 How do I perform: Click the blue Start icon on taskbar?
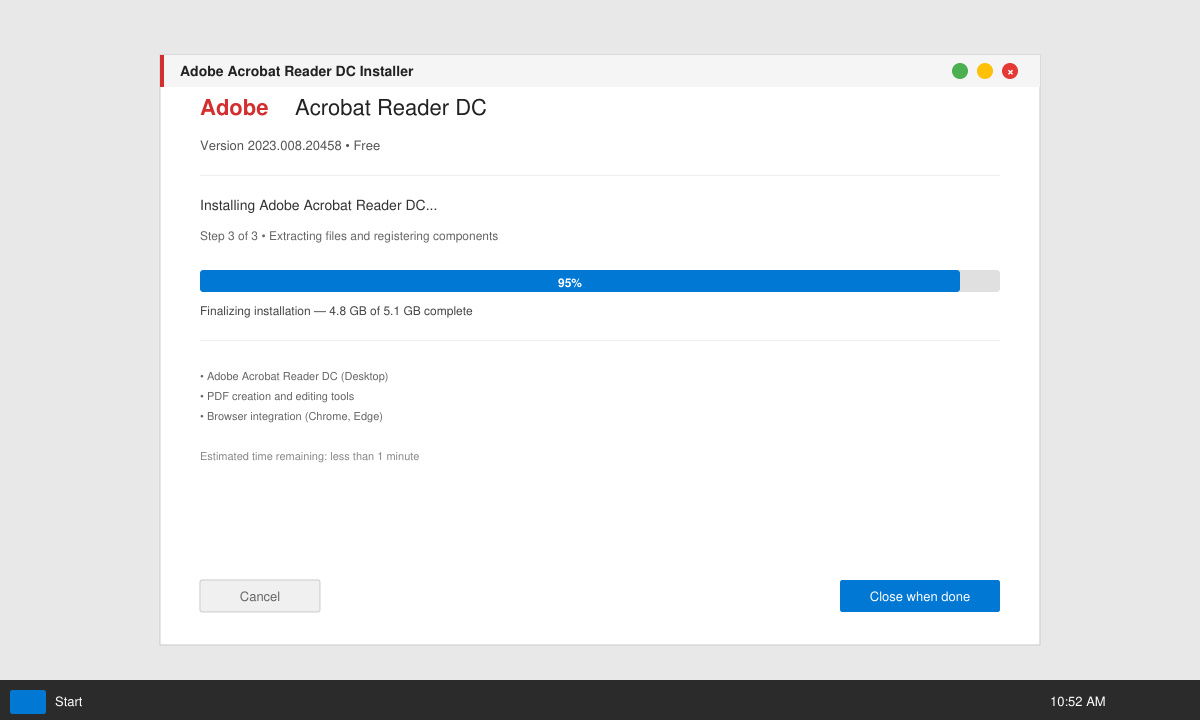(x=28, y=702)
